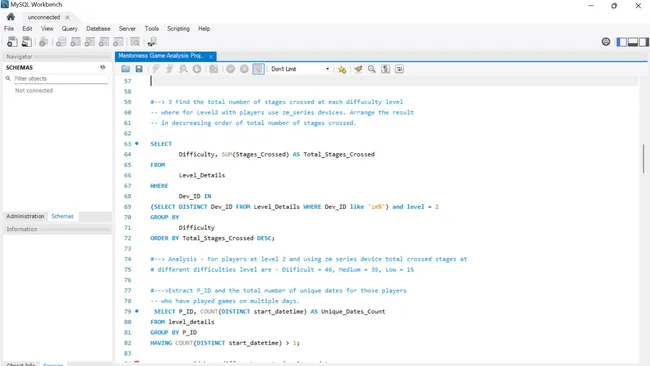
Task: Open a SQL script file in editor
Action: (125, 69)
